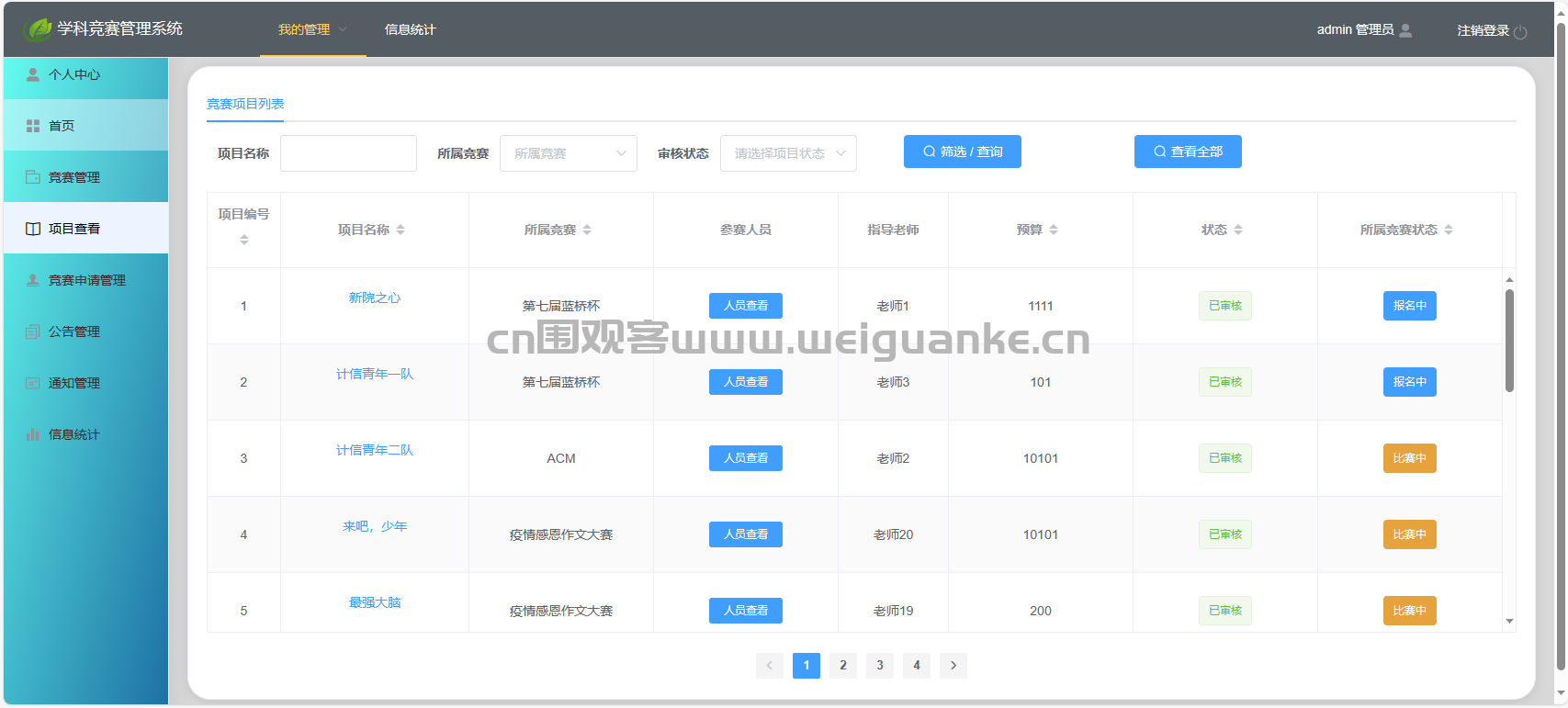Click the 筛选 / 查询 button
Screen dimensions: 1568x708
click(x=962, y=152)
